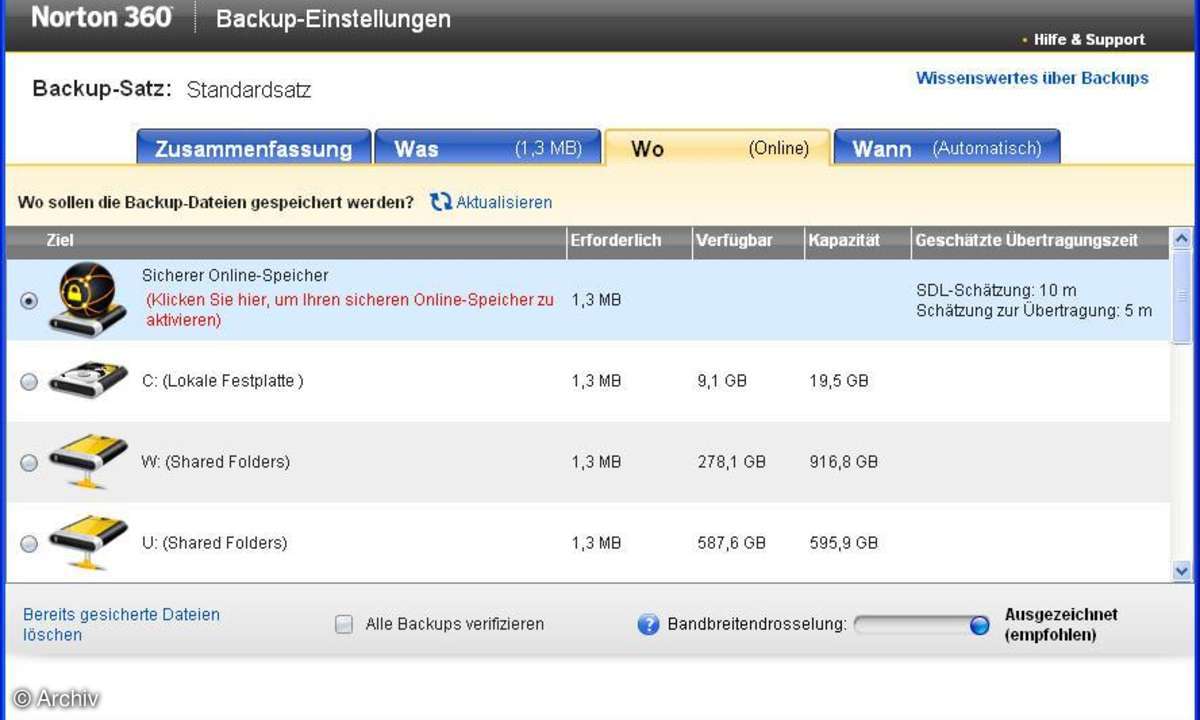Click the Kapazität column header
The image size is (1200, 720).
[858, 241]
